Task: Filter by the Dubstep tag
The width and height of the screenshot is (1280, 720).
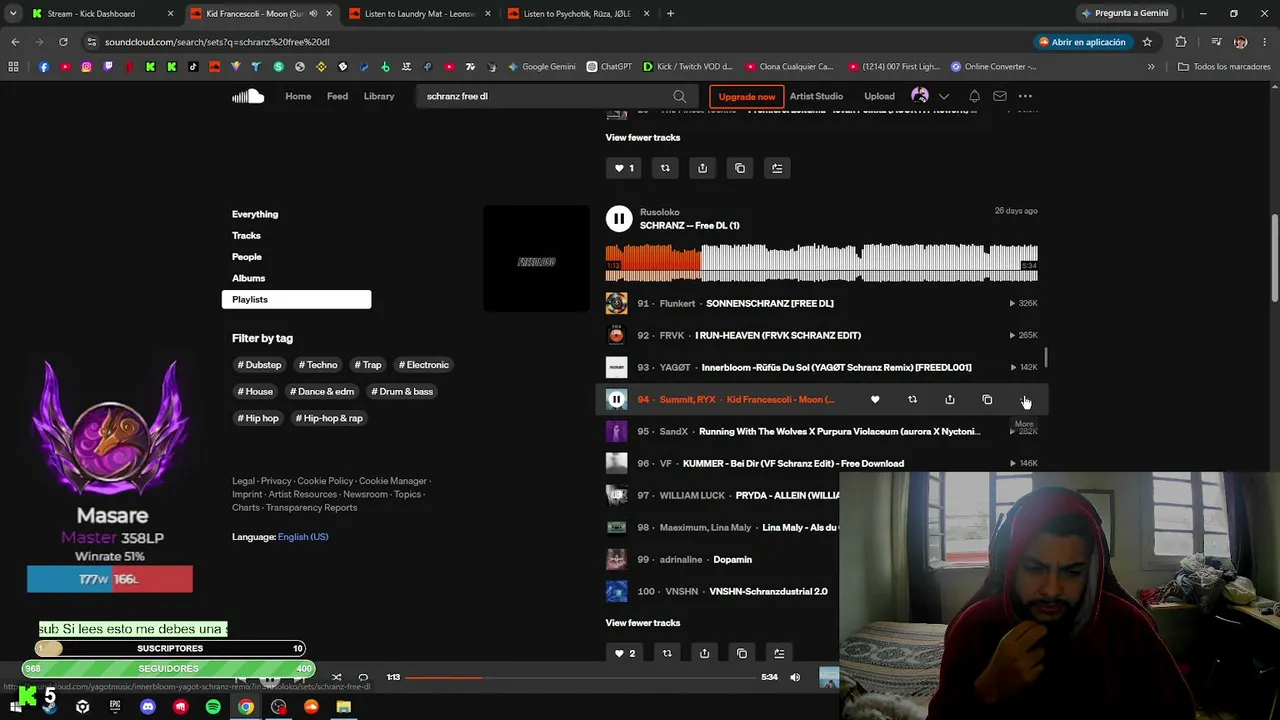Action: (259, 365)
